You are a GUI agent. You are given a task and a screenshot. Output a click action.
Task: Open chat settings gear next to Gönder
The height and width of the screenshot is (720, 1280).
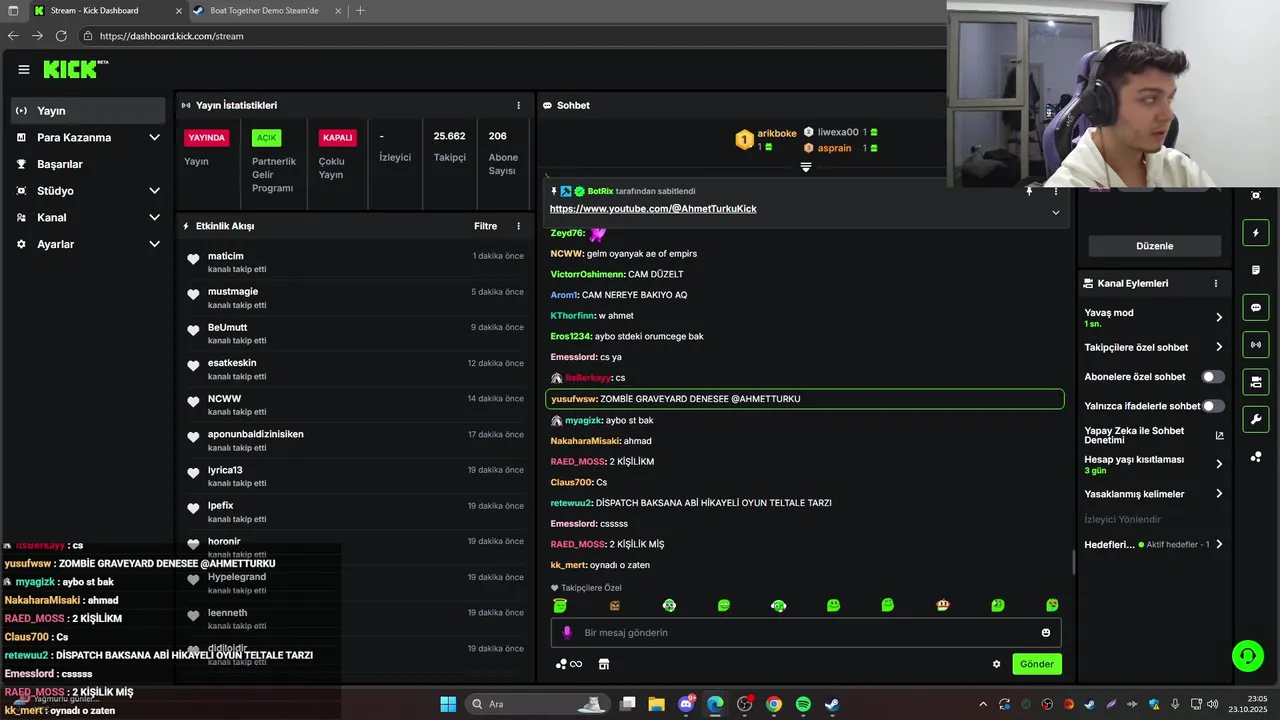tap(996, 664)
